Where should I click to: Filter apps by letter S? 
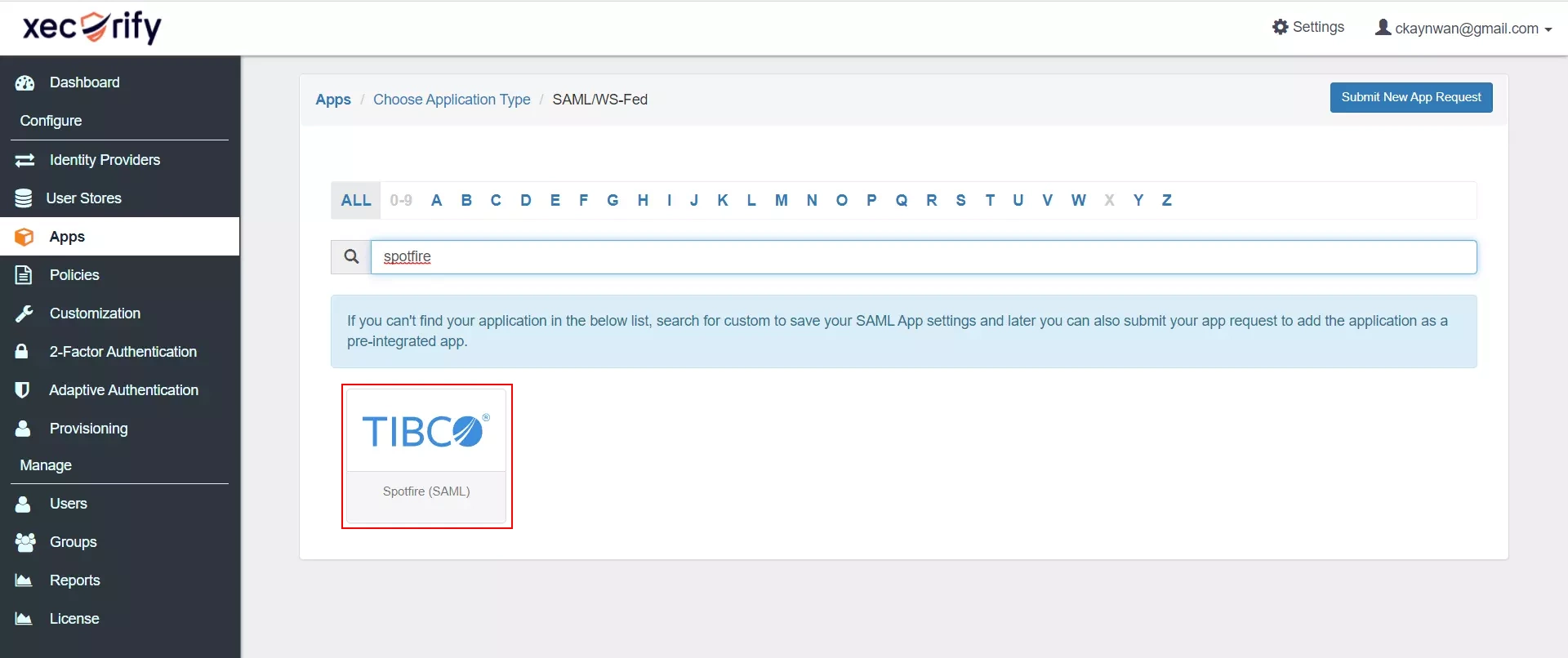(960, 201)
